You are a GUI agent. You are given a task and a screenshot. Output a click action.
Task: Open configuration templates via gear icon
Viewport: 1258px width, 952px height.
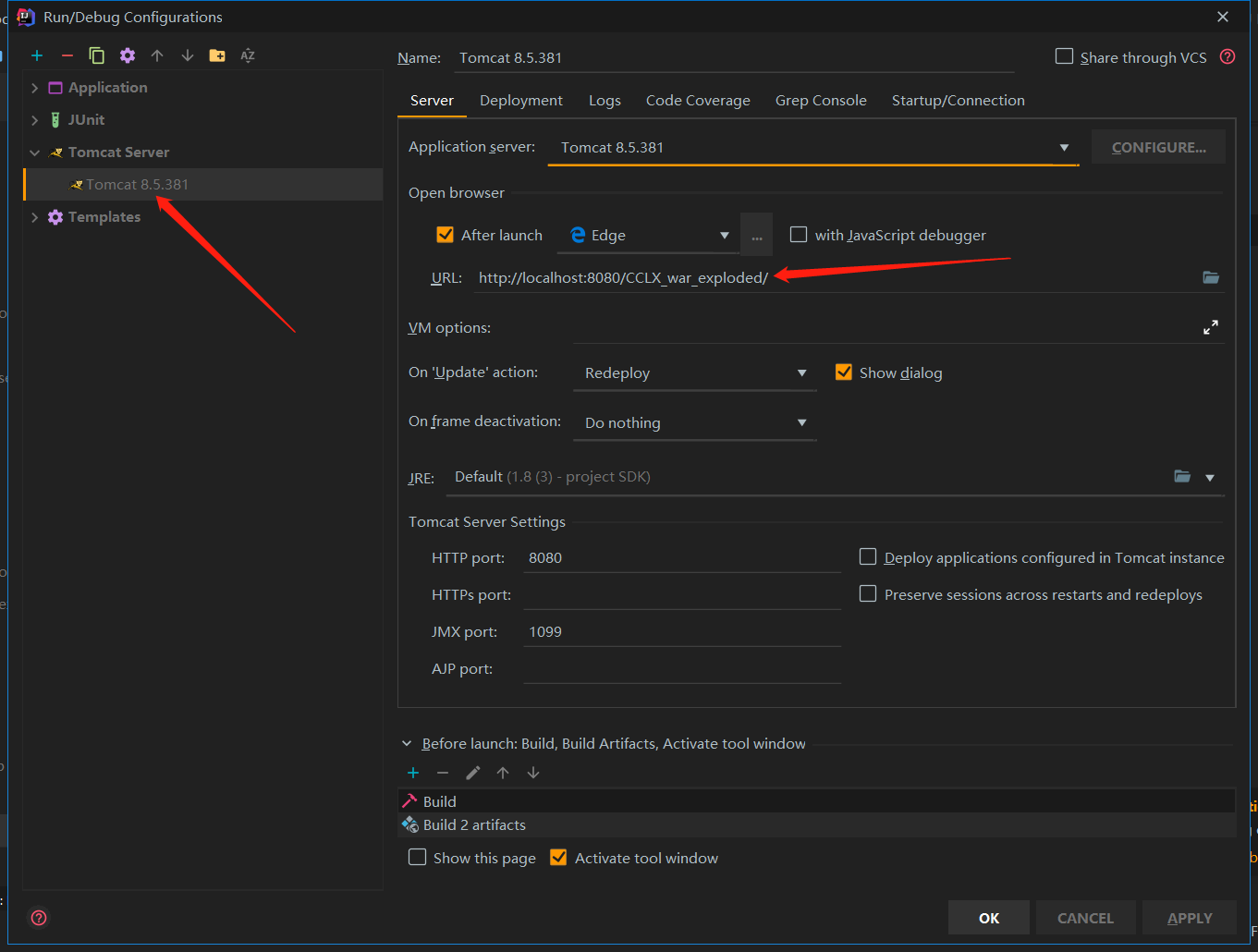pyautogui.click(x=127, y=55)
